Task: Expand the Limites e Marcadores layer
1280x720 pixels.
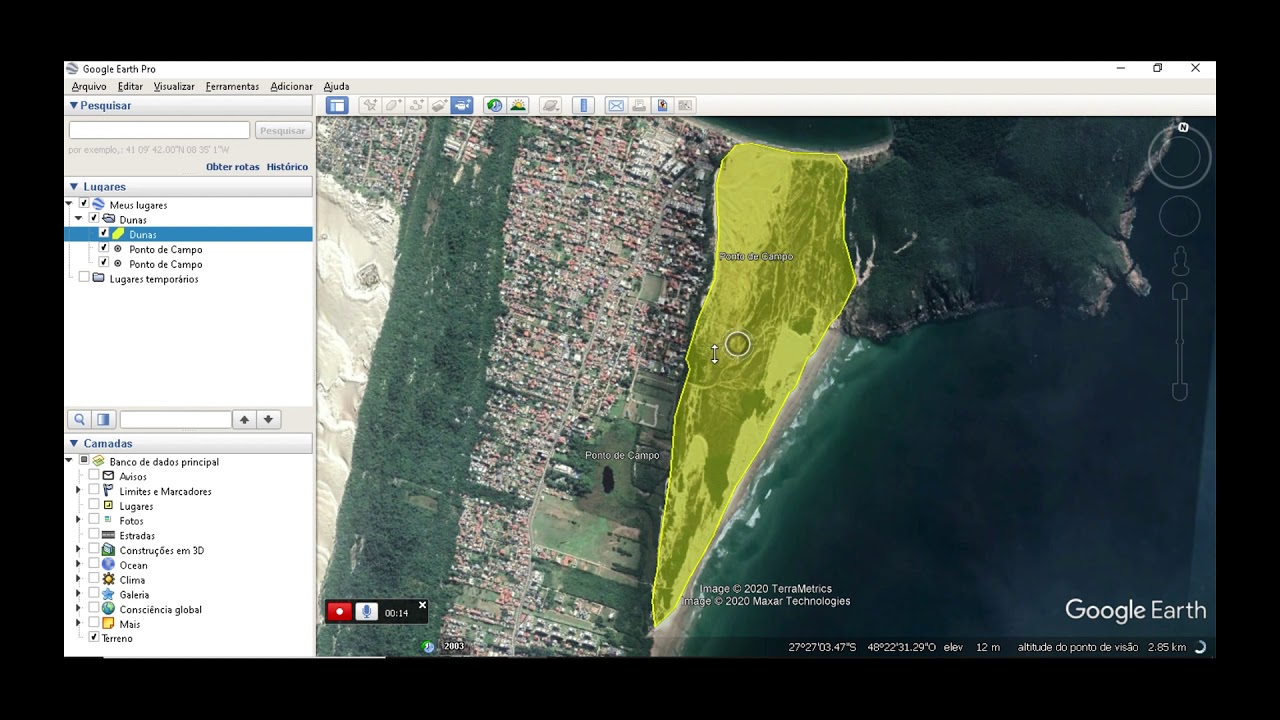Action: [79, 491]
